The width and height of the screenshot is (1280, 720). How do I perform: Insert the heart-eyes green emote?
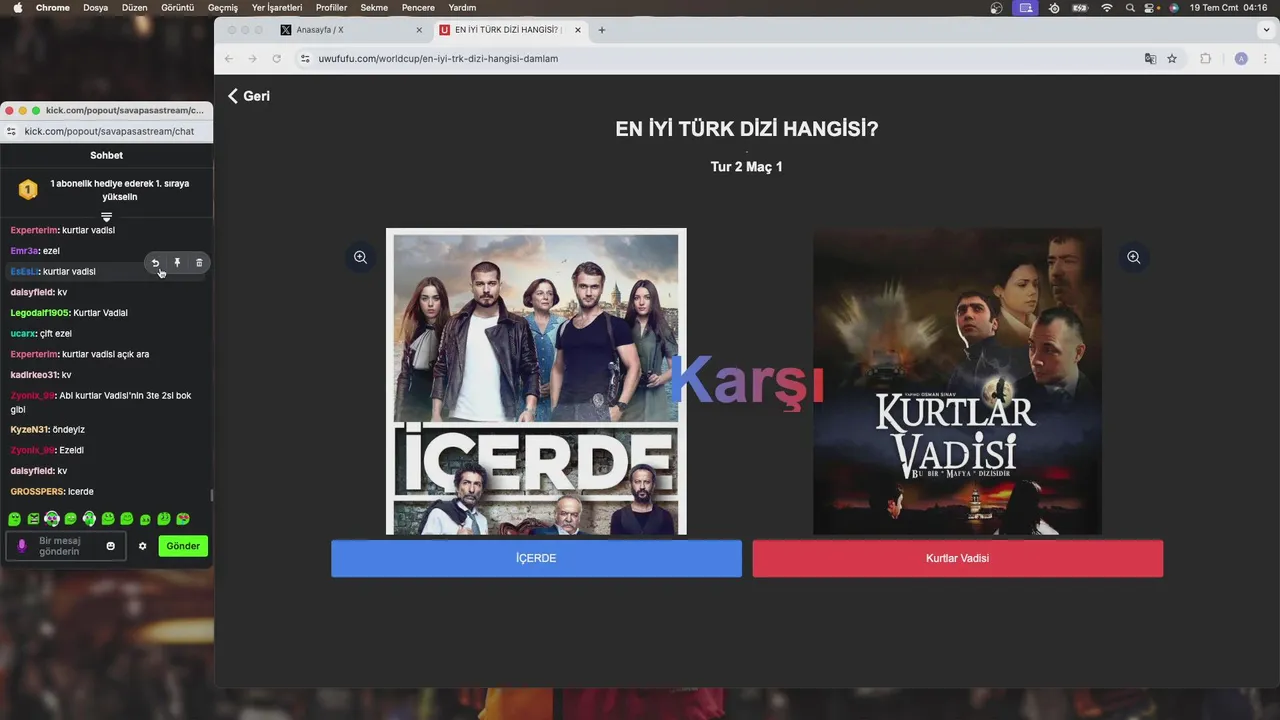[182, 519]
